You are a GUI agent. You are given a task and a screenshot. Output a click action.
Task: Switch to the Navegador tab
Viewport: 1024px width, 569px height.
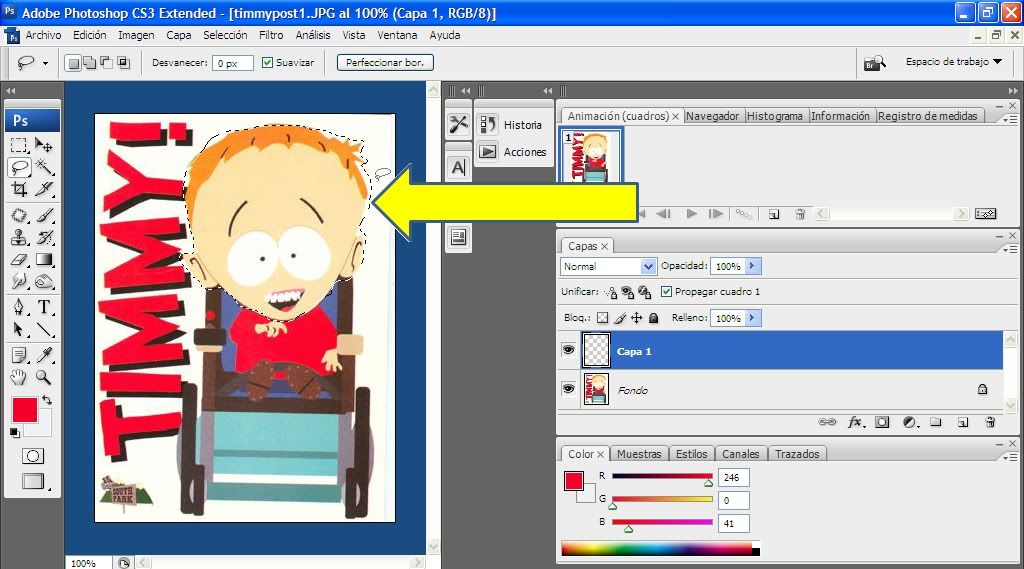pyautogui.click(x=712, y=116)
